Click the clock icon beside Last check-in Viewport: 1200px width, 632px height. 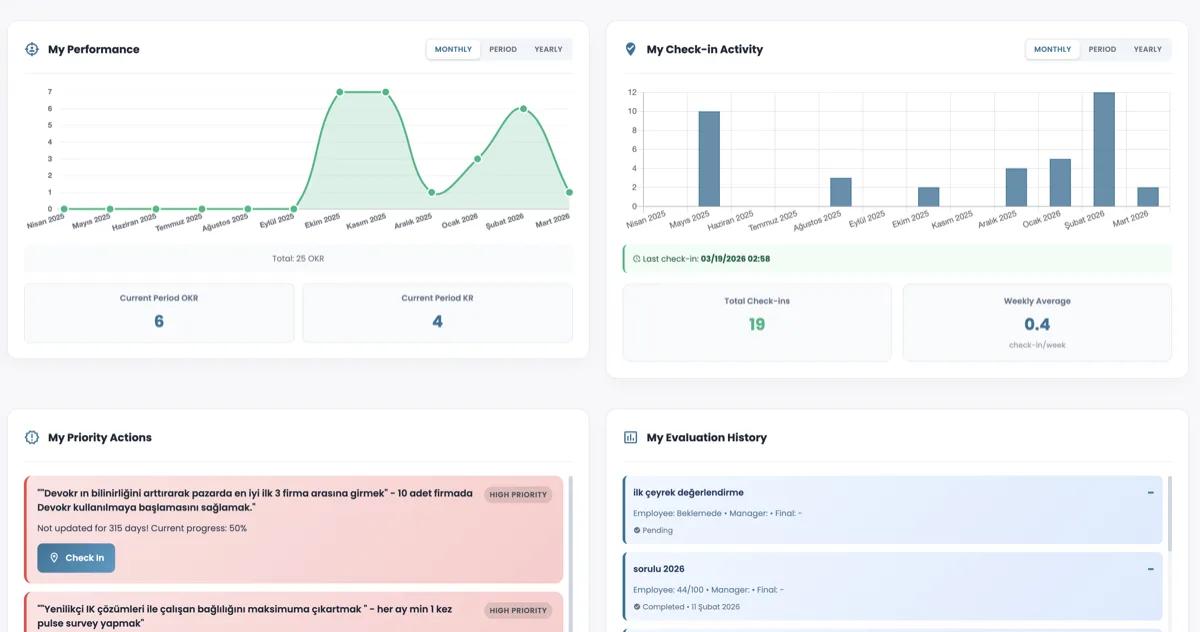coord(636,259)
